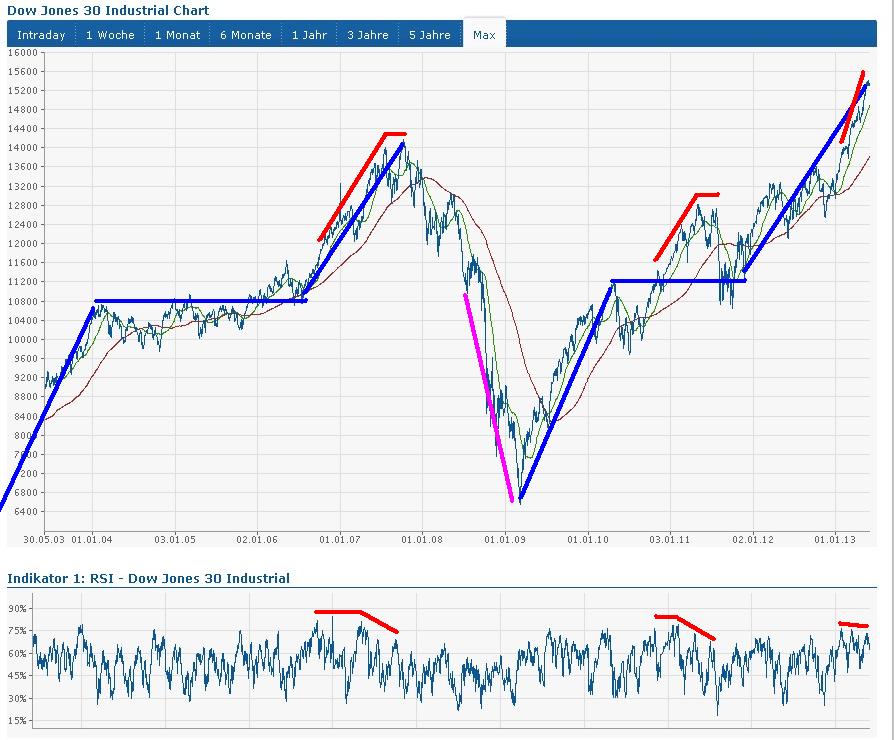Click the 02.01.06 date axis label

pos(257,539)
